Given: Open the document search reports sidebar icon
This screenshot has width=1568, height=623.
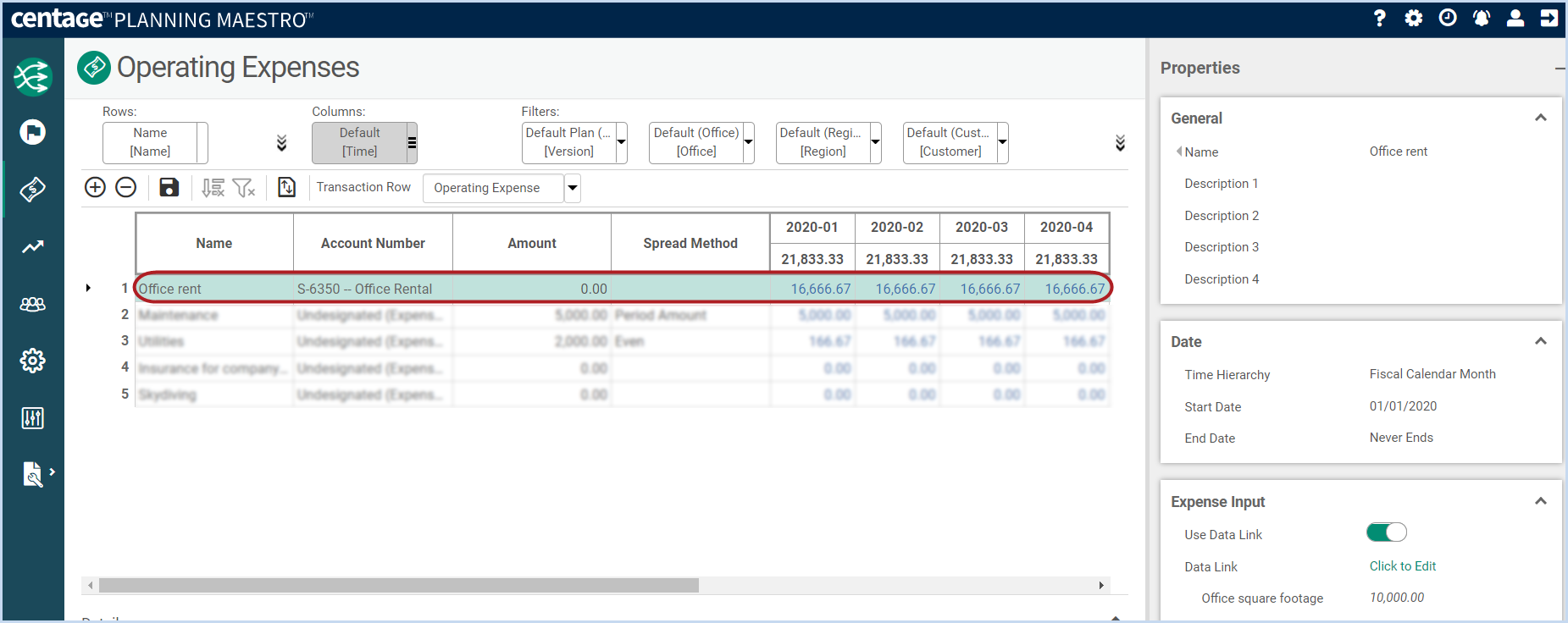Looking at the screenshot, I should (33, 473).
